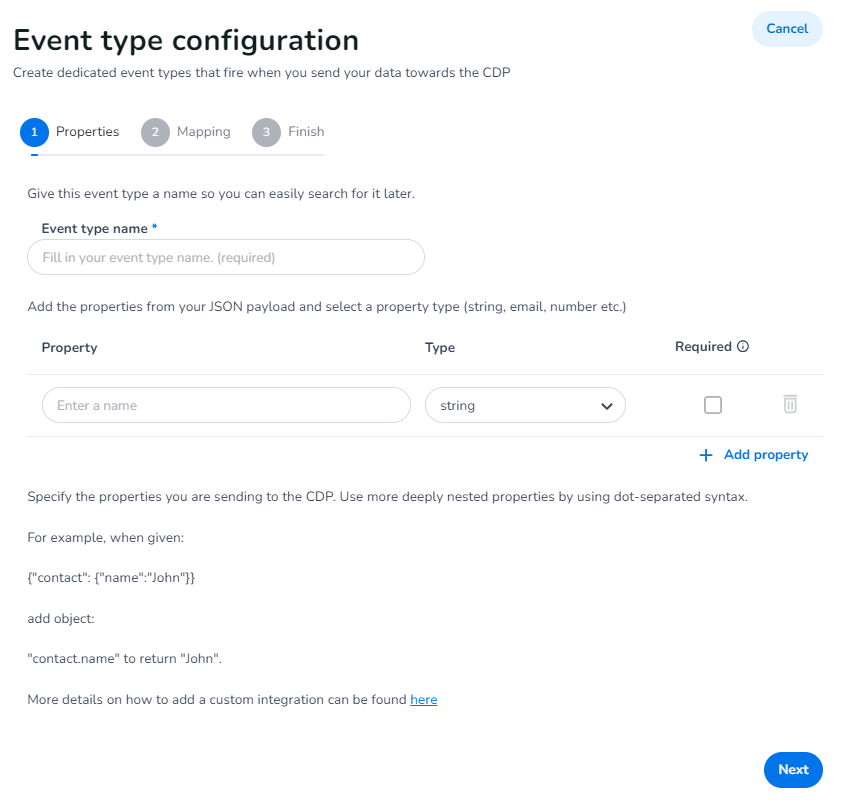
Task: Click the Add property text link
Action: (766, 455)
